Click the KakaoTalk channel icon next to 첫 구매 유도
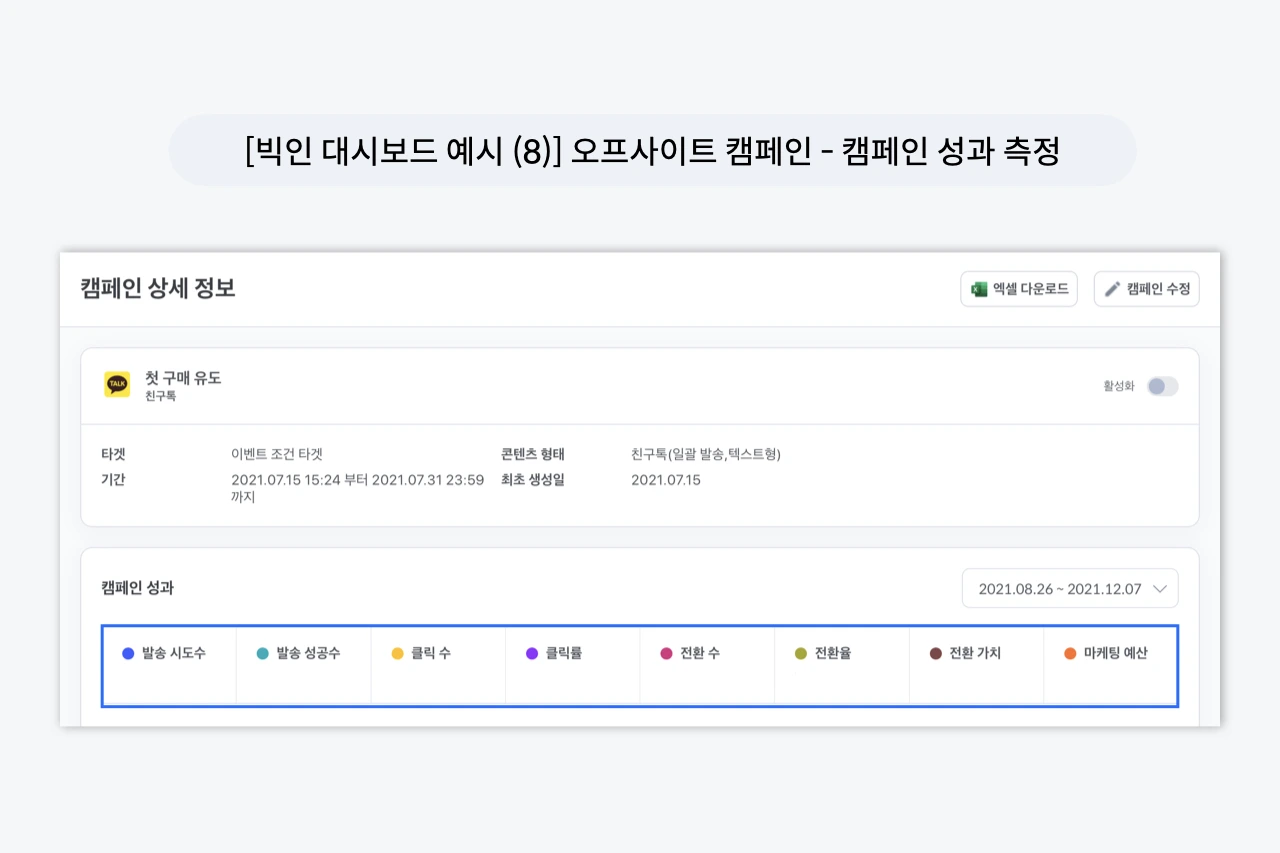The height and width of the screenshot is (853, 1280). 116,385
